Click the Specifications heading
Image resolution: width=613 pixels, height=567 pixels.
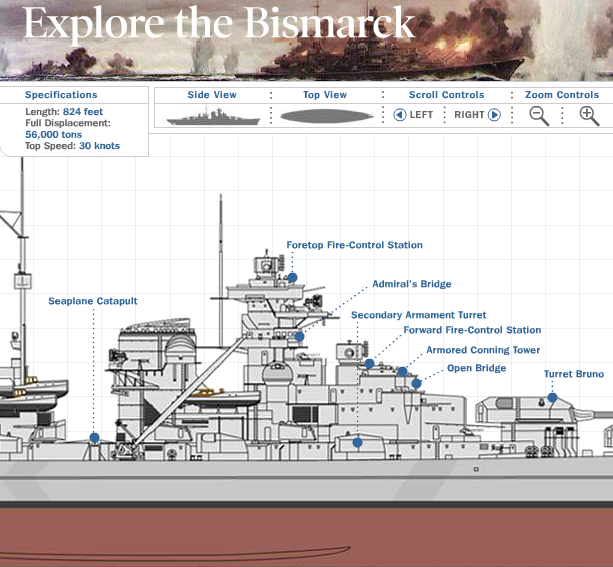point(61,95)
